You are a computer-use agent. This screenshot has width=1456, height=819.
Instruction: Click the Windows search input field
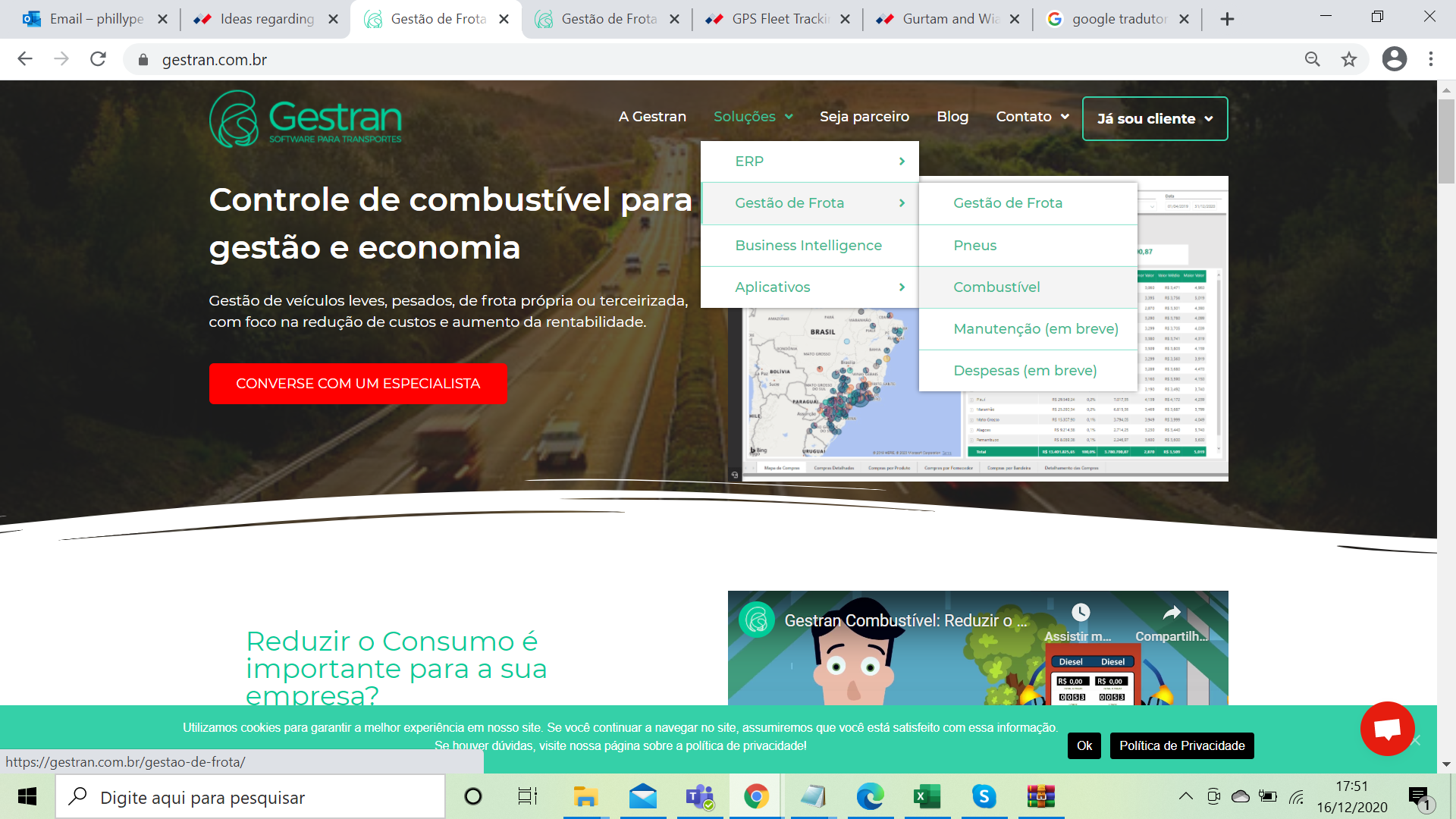(x=250, y=797)
